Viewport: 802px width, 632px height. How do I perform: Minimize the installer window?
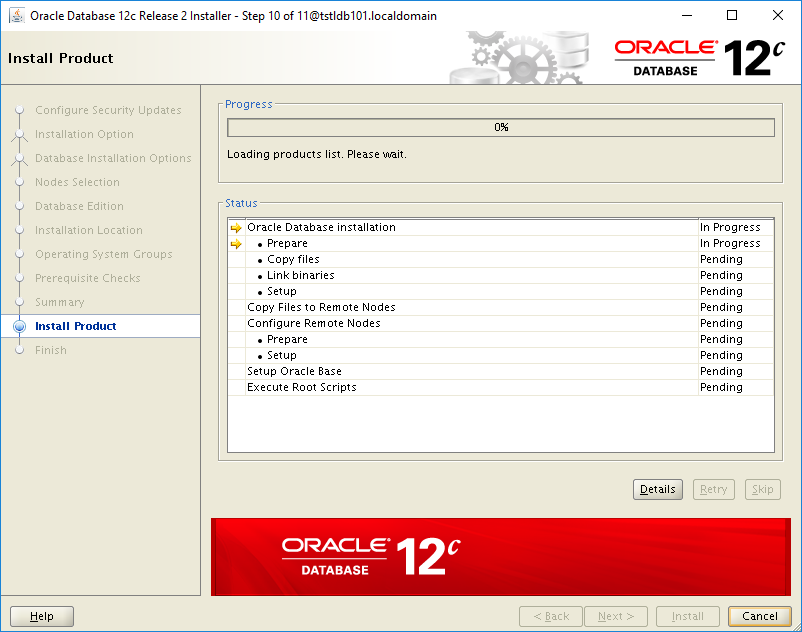click(x=687, y=15)
